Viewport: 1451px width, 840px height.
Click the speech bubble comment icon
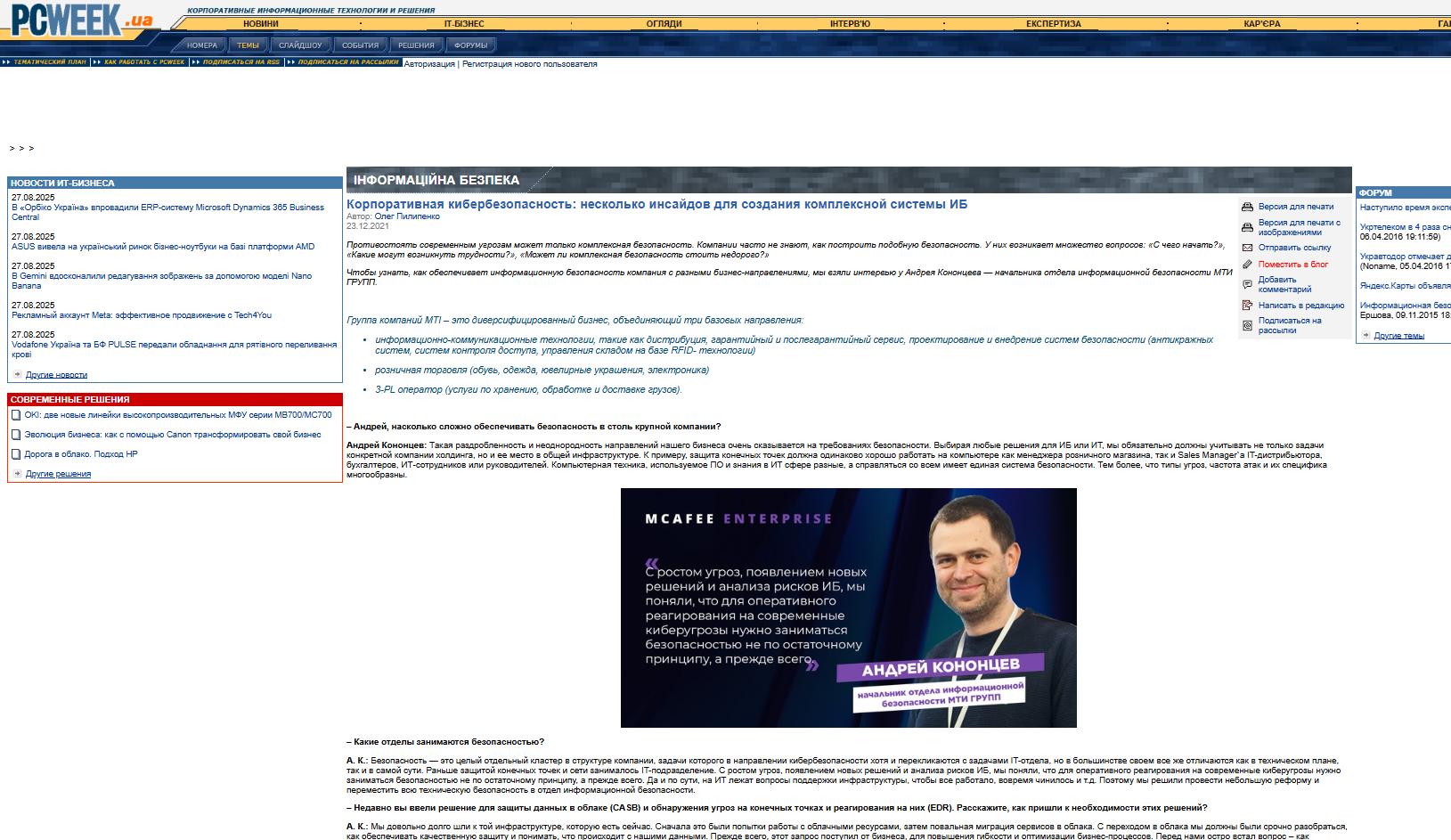click(x=1247, y=284)
